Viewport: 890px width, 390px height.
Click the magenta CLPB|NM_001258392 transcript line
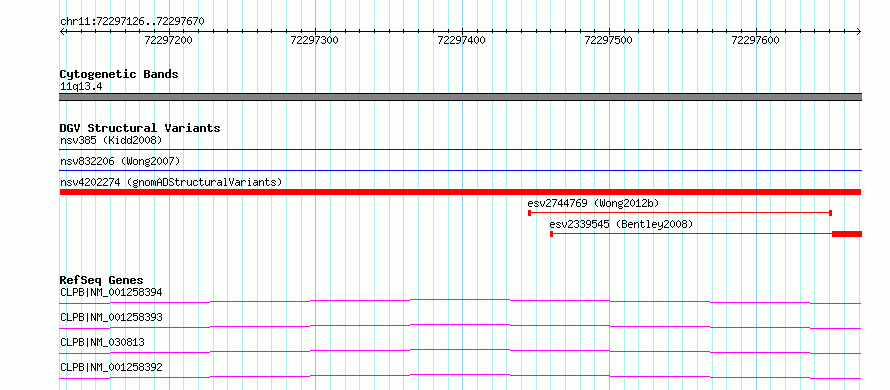pos(461,376)
